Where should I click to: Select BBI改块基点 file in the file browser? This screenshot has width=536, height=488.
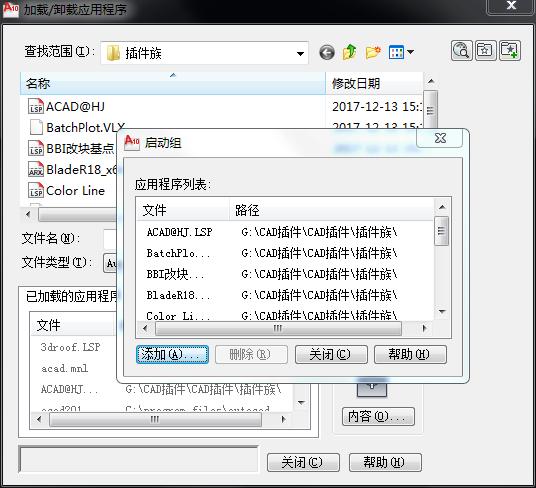(x=72, y=148)
